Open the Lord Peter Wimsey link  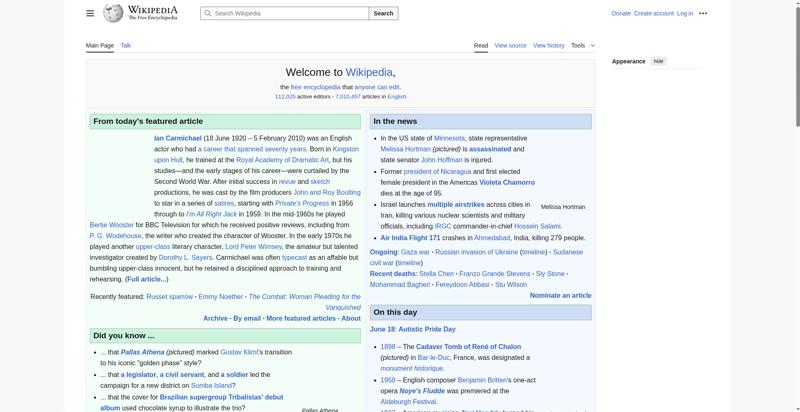pyautogui.click(x=253, y=247)
